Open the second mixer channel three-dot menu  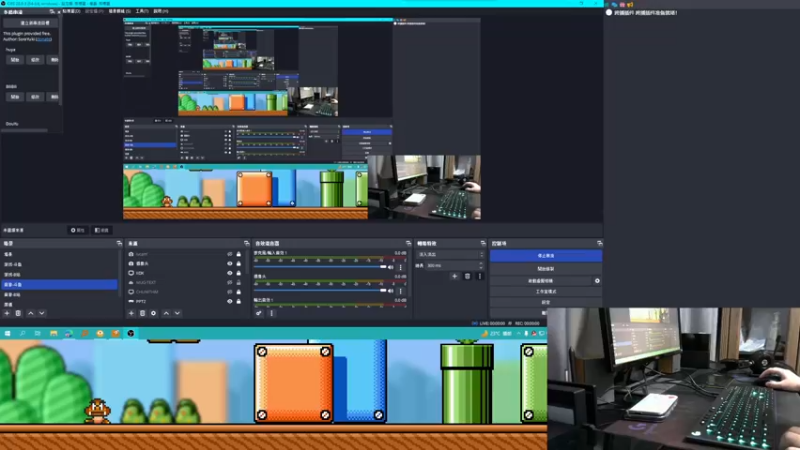pyautogui.click(x=401, y=291)
